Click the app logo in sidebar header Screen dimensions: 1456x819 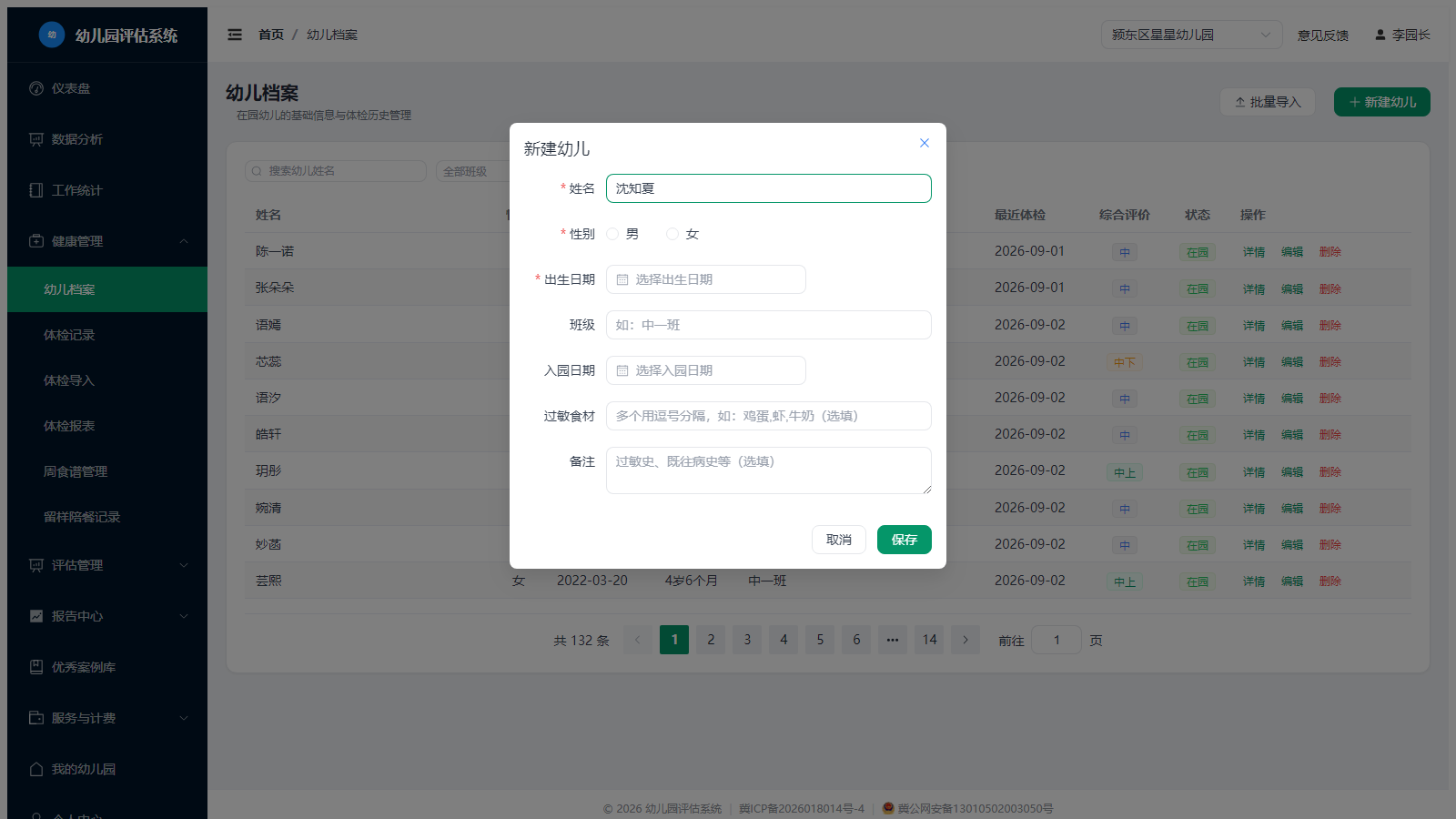52,35
